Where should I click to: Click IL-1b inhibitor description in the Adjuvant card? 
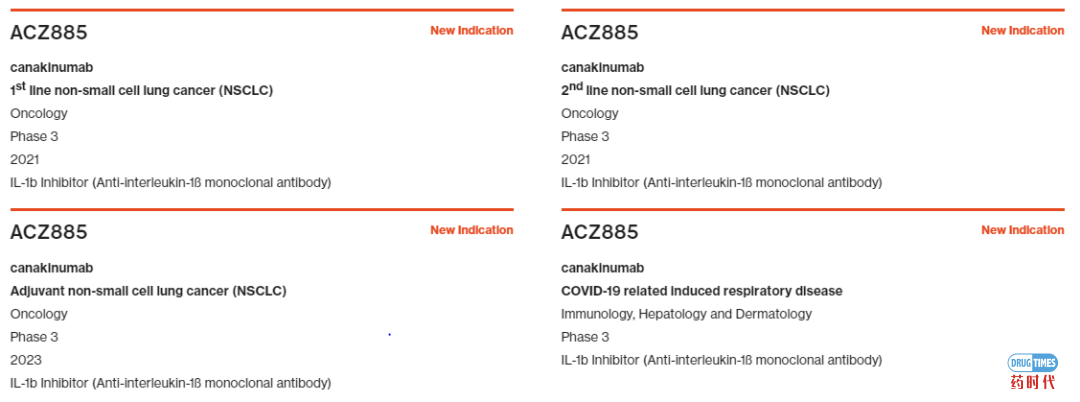(x=170, y=383)
